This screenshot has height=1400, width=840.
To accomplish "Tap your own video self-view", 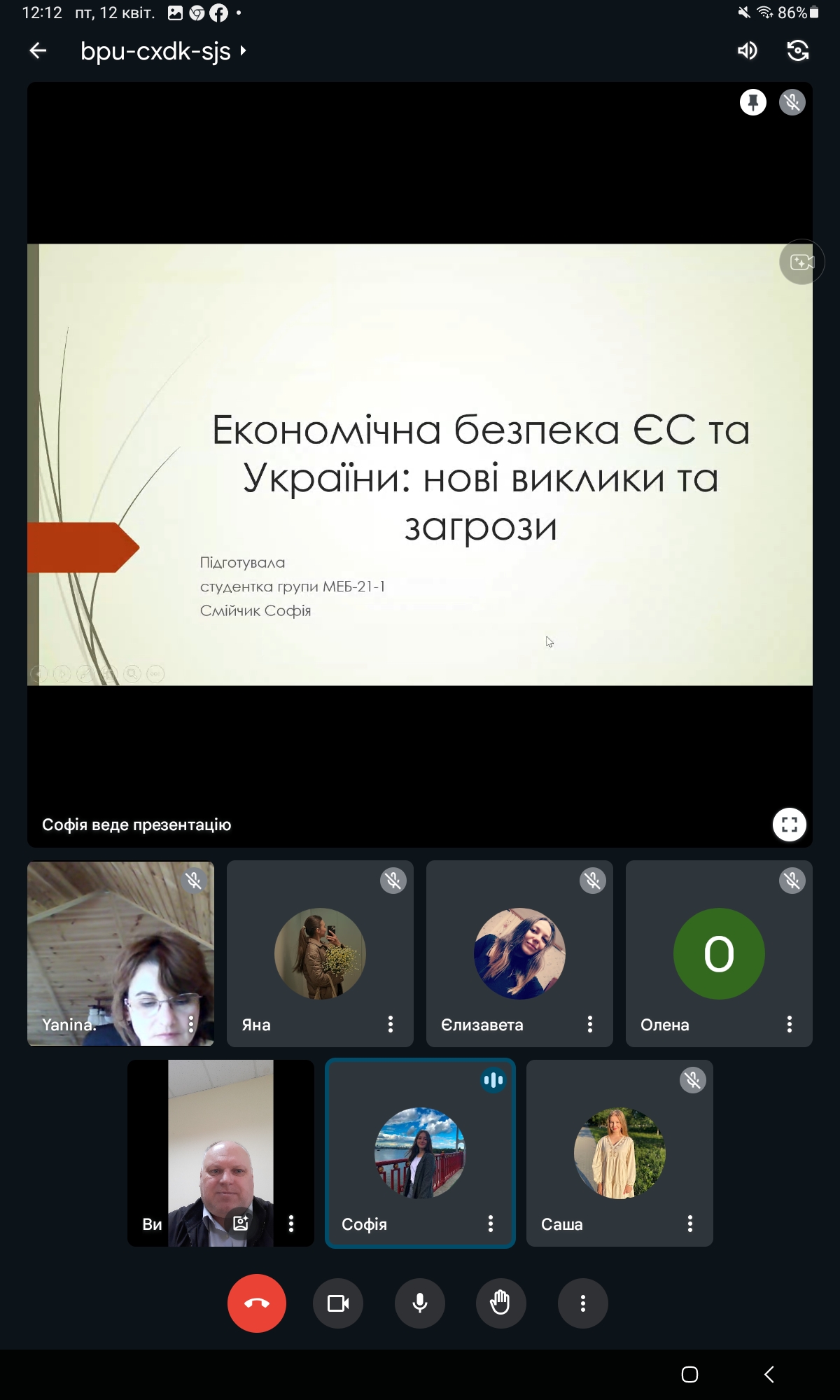I will (x=220, y=1153).
